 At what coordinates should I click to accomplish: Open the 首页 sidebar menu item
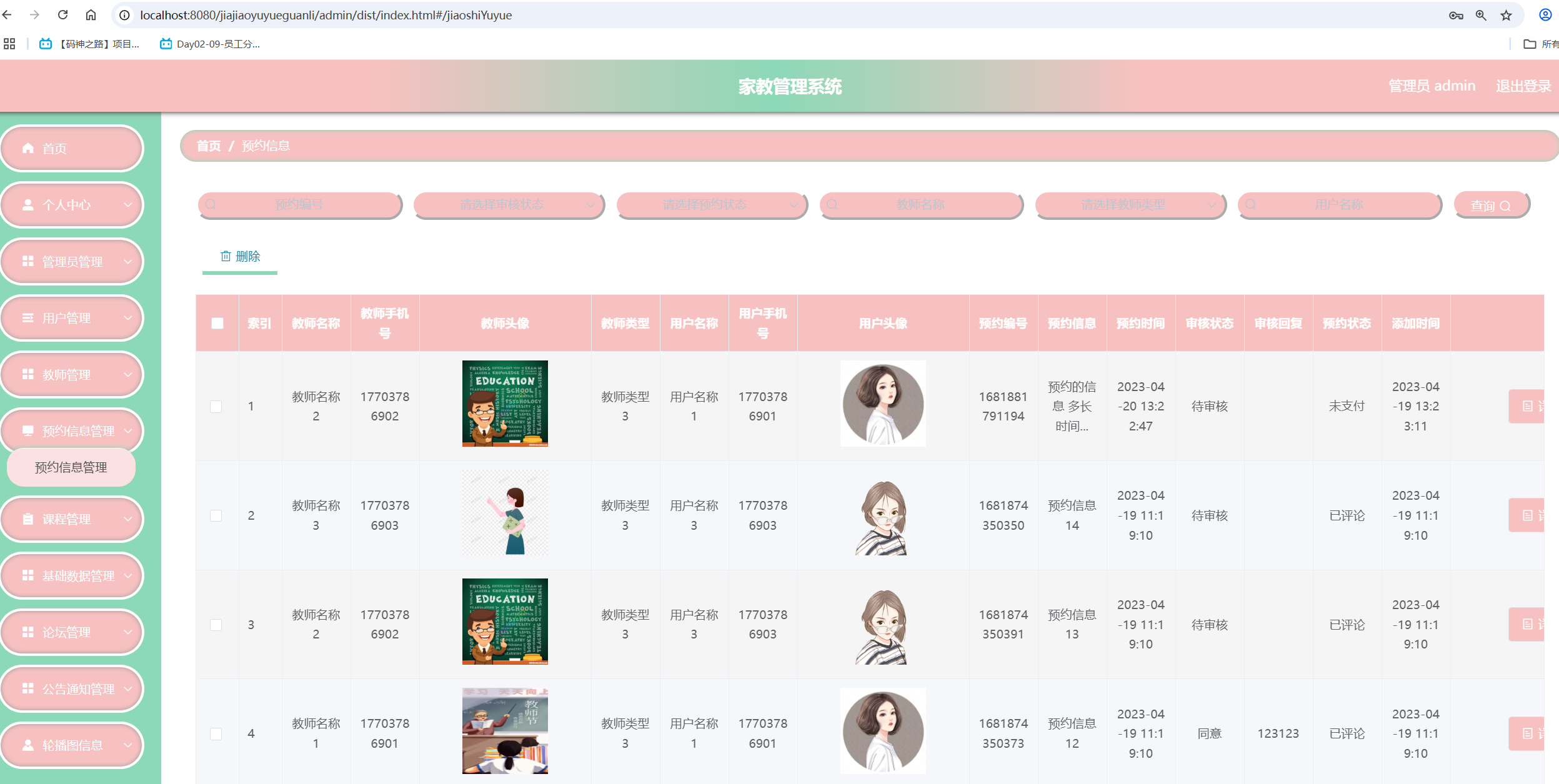[x=72, y=148]
